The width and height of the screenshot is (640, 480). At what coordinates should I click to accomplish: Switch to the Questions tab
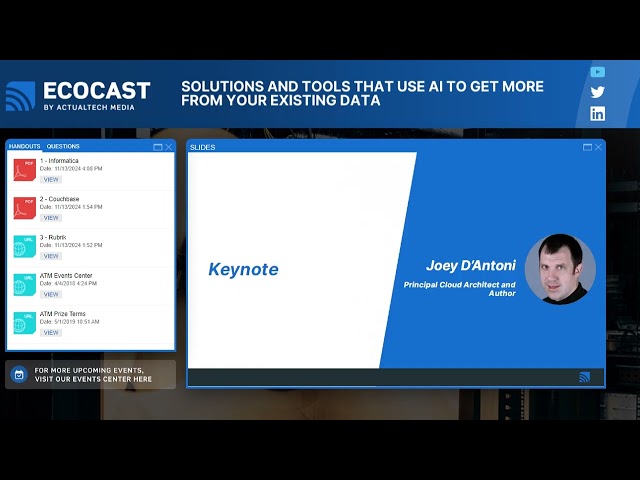[63, 146]
